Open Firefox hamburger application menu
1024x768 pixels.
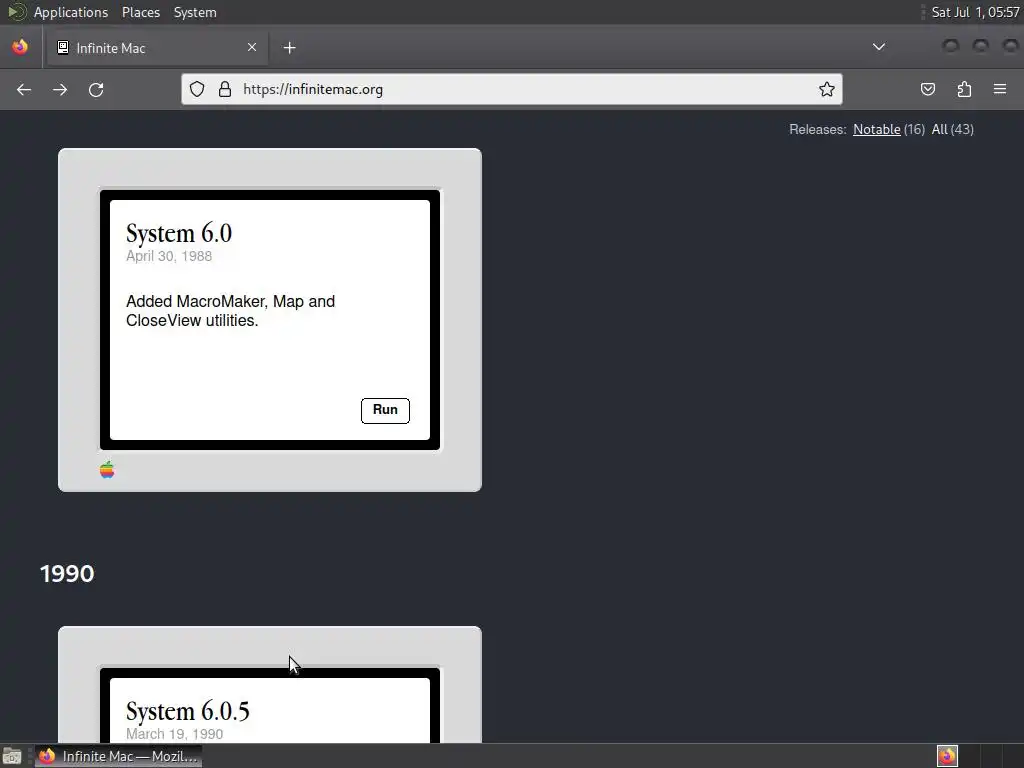[x=1000, y=89]
